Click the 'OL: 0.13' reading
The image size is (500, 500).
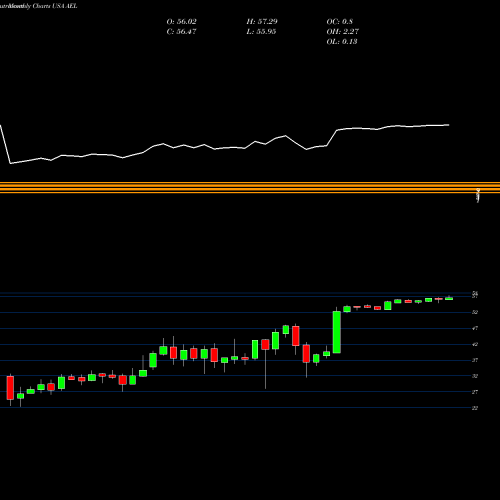tap(342, 42)
